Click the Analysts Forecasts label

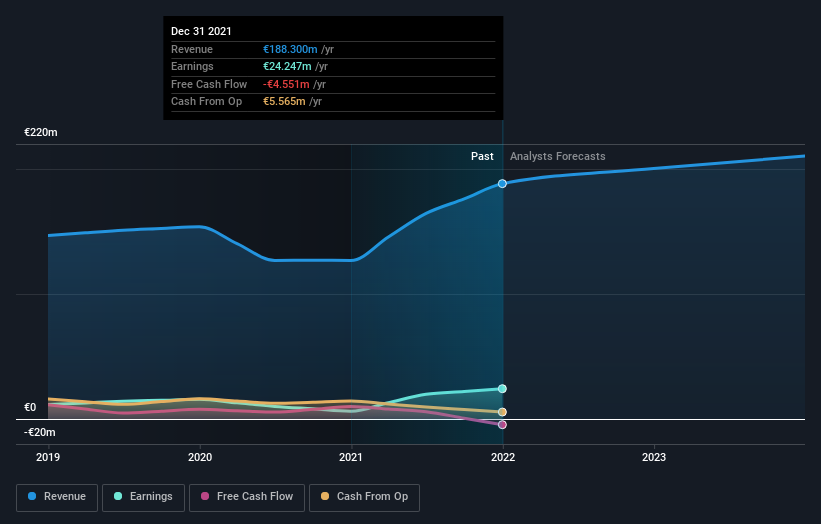pyautogui.click(x=558, y=157)
